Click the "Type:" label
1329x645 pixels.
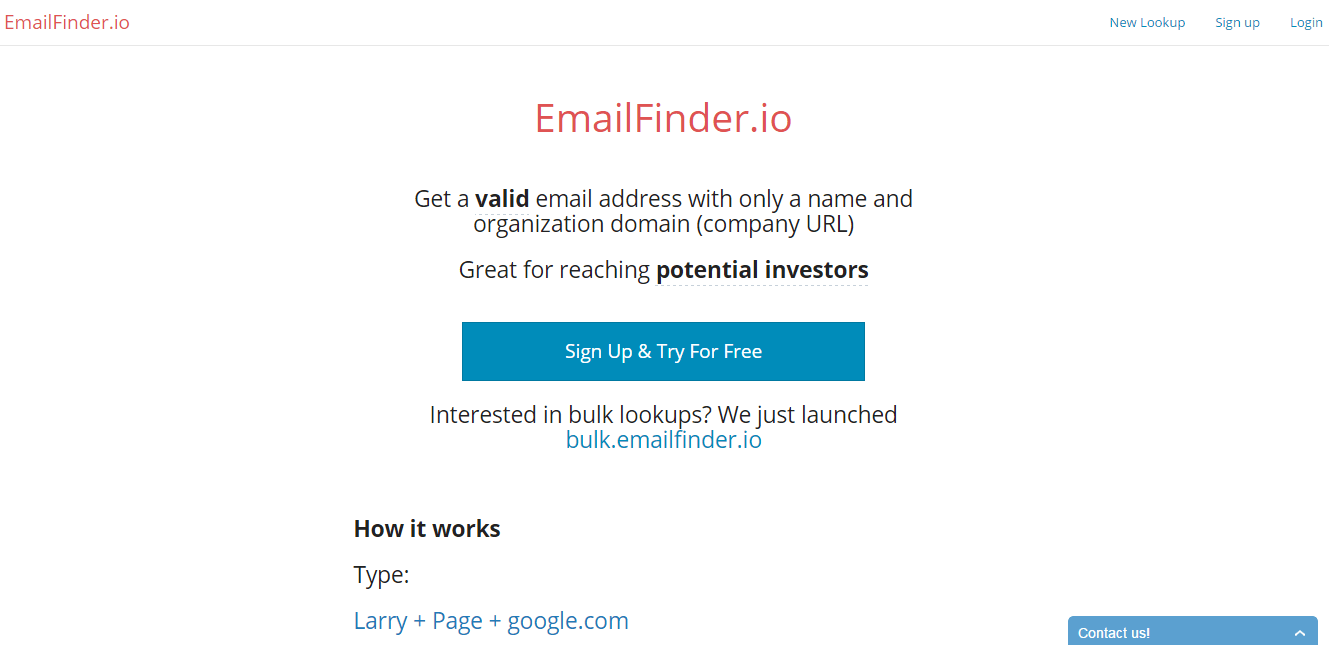[381, 575]
